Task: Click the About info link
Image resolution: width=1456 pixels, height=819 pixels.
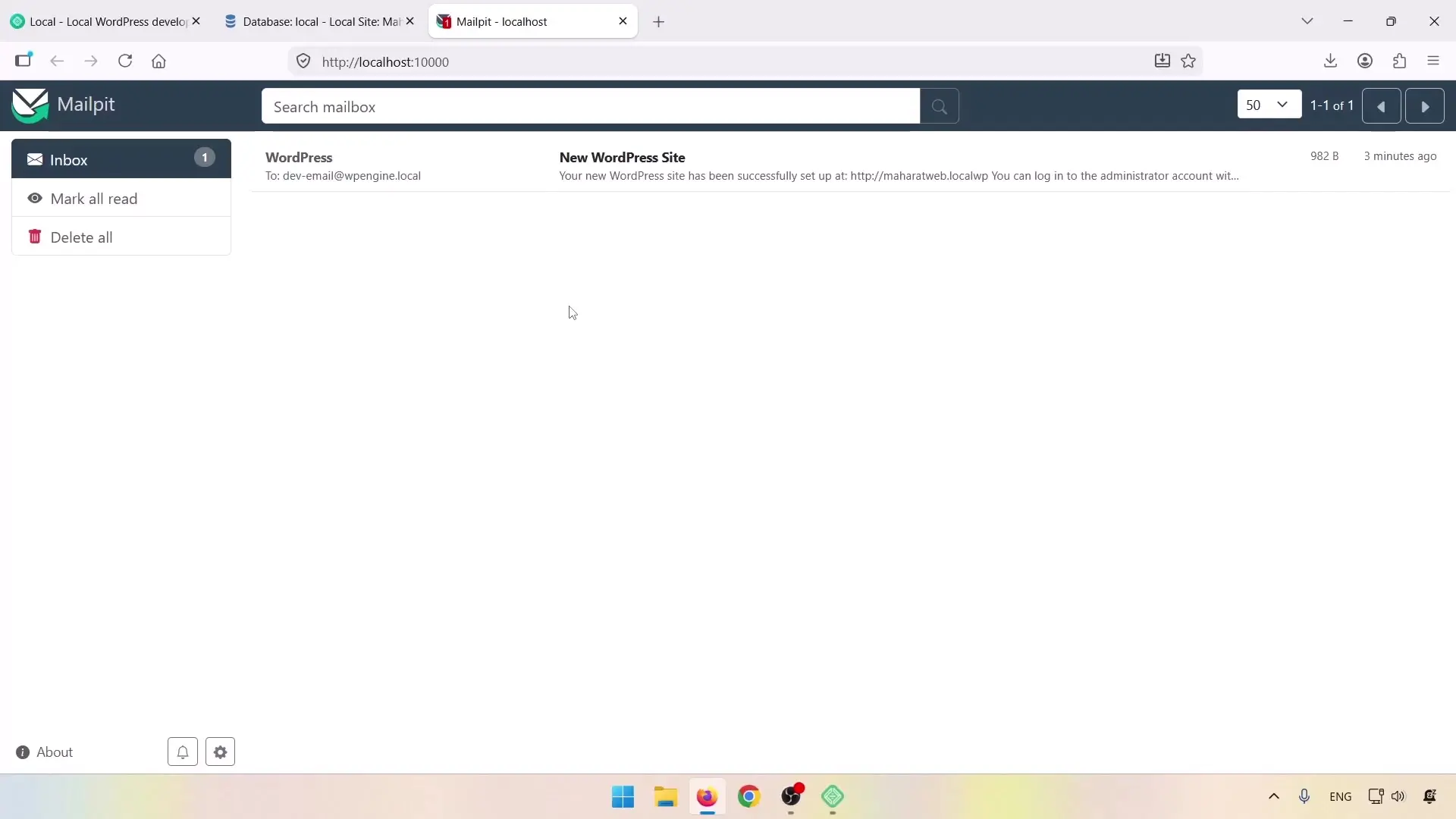Action: (x=44, y=752)
